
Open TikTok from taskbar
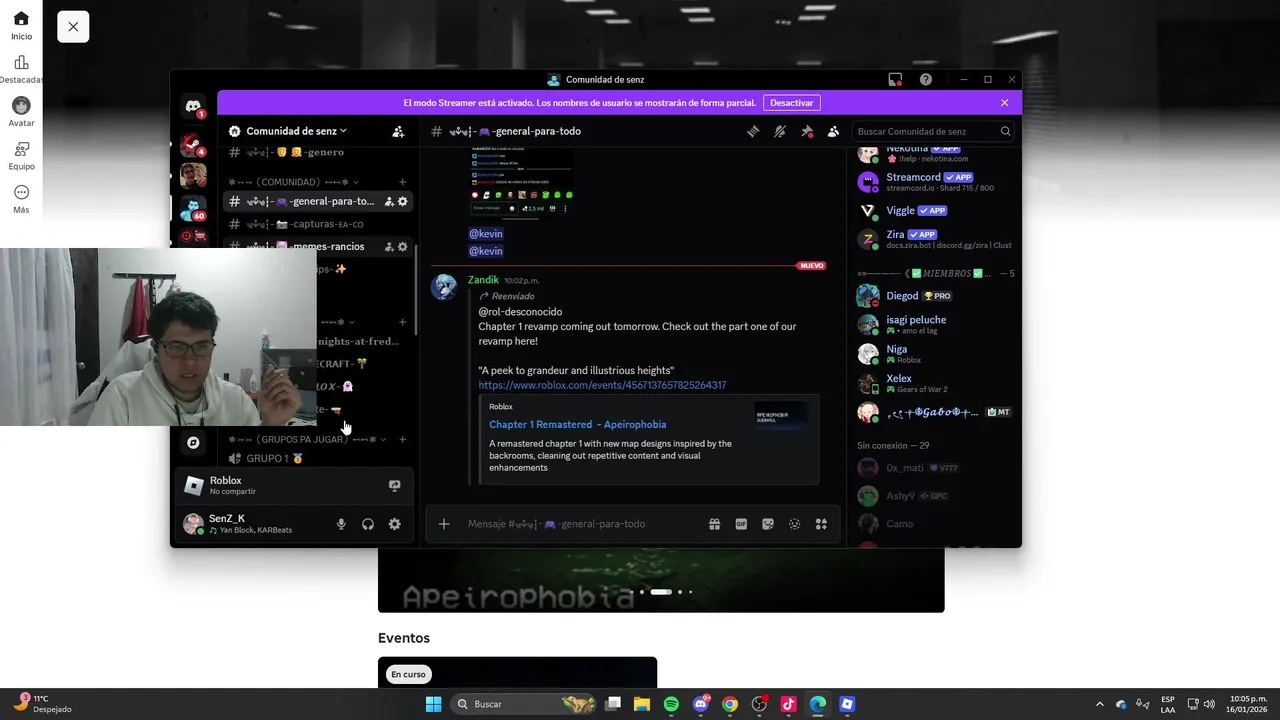[788, 704]
